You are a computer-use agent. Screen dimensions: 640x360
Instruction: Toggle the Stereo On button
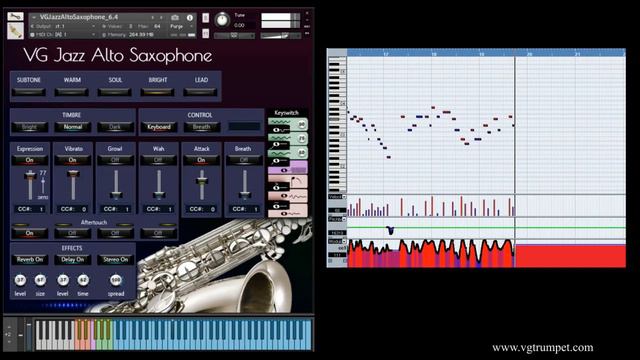(x=115, y=260)
